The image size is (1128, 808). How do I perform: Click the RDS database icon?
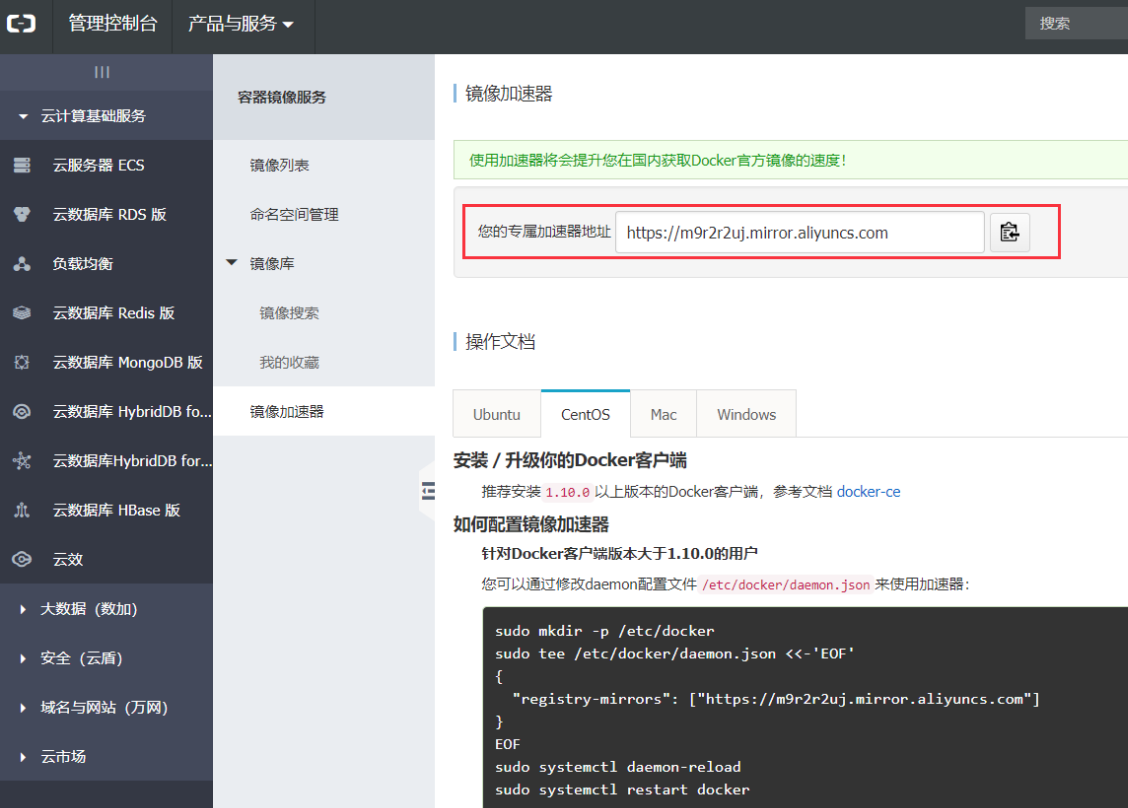22,214
